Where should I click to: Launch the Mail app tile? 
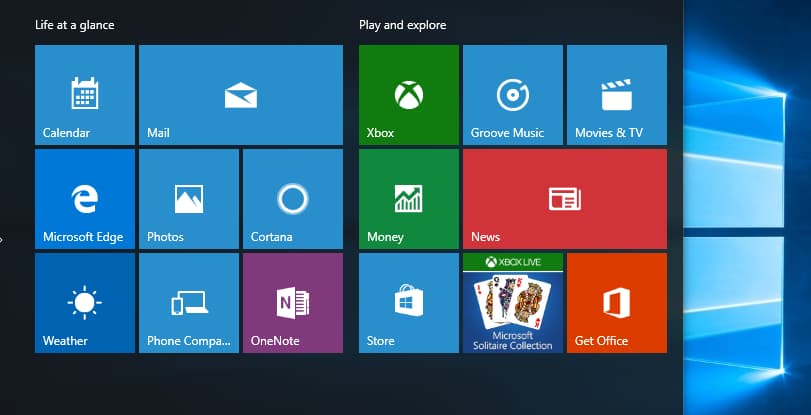point(241,95)
